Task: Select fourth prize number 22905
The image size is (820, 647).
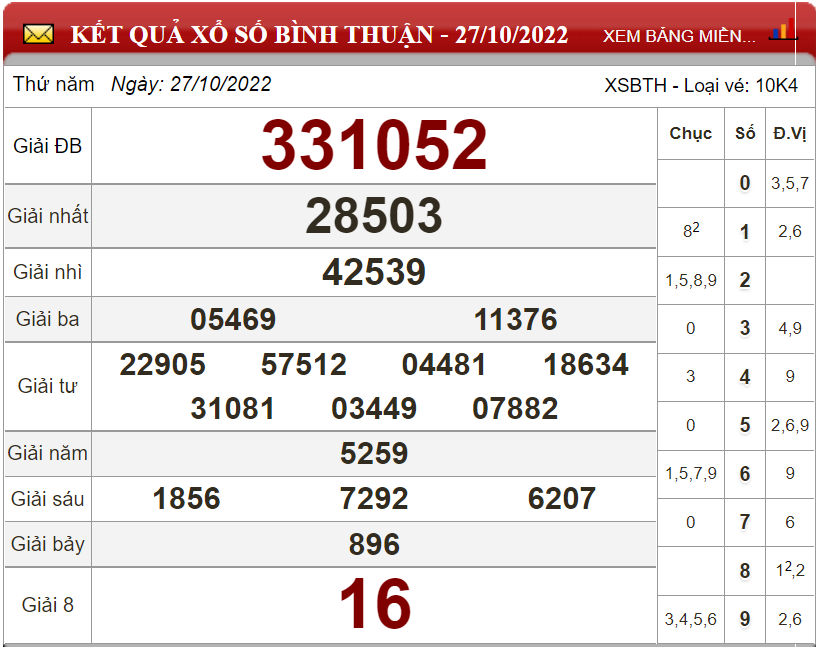Action: (x=162, y=364)
